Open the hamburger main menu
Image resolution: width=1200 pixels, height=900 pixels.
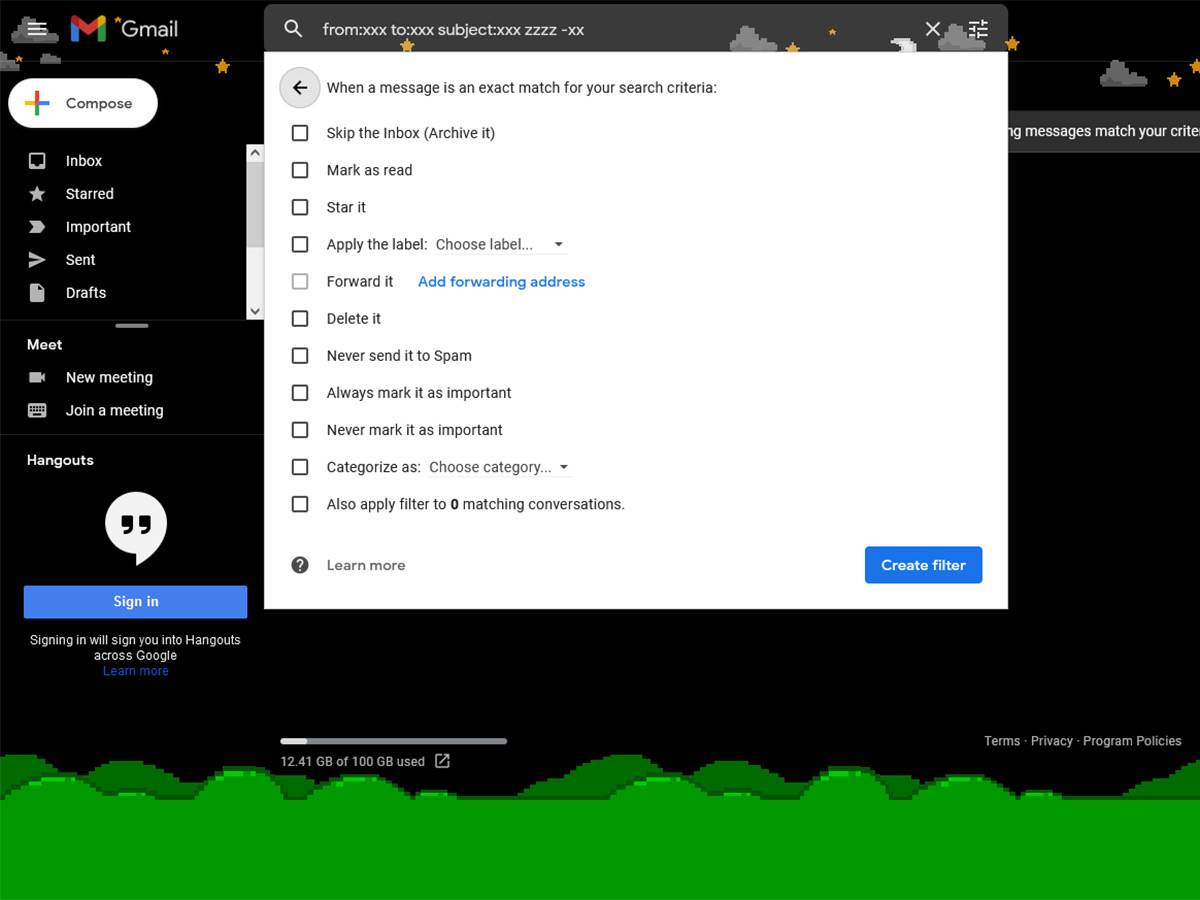click(37, 28)
